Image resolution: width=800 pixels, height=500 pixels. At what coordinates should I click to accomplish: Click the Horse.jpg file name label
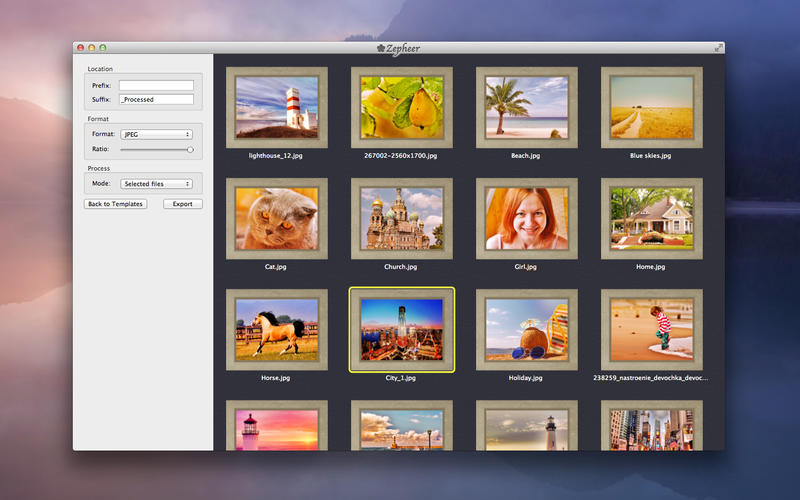(276, 378)
